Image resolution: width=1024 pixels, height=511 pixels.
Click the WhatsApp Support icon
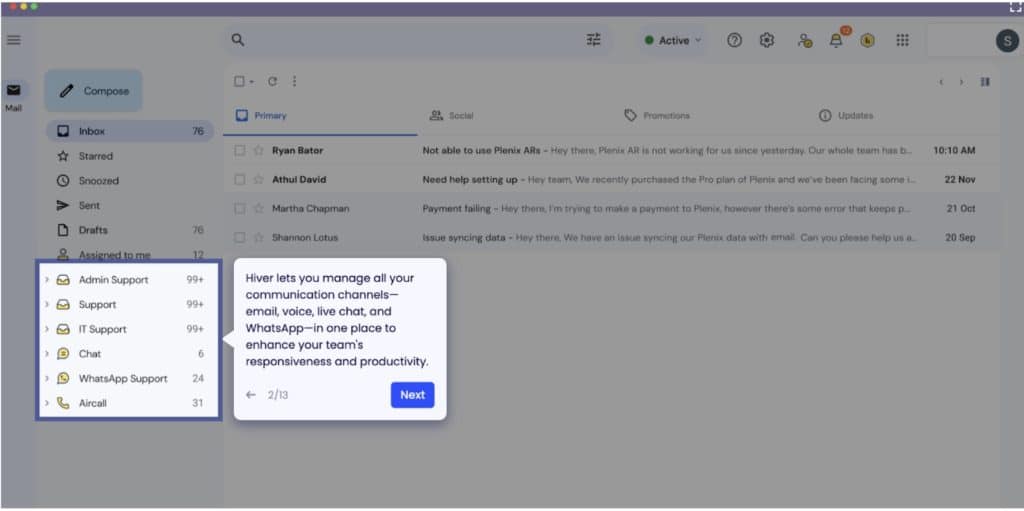pos(63,378)
